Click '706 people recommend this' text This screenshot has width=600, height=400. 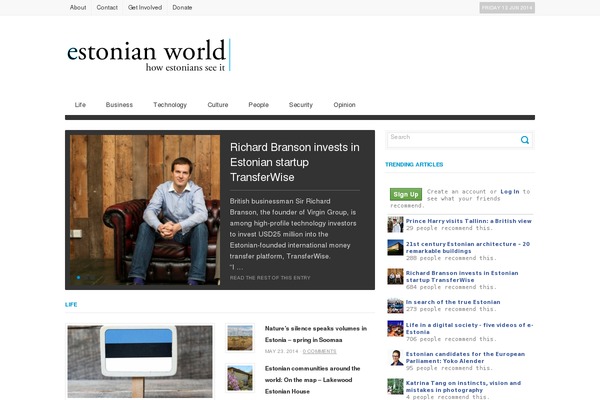(451, 339)
